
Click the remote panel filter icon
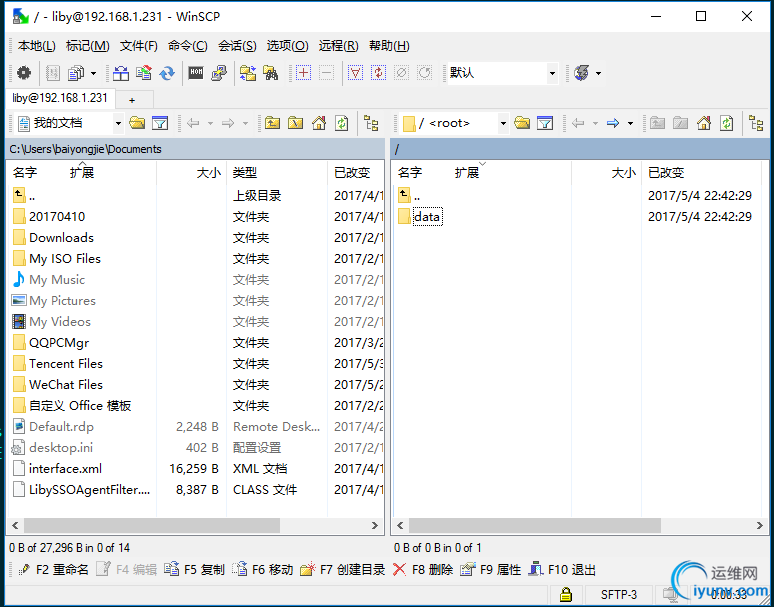[545, 123]
